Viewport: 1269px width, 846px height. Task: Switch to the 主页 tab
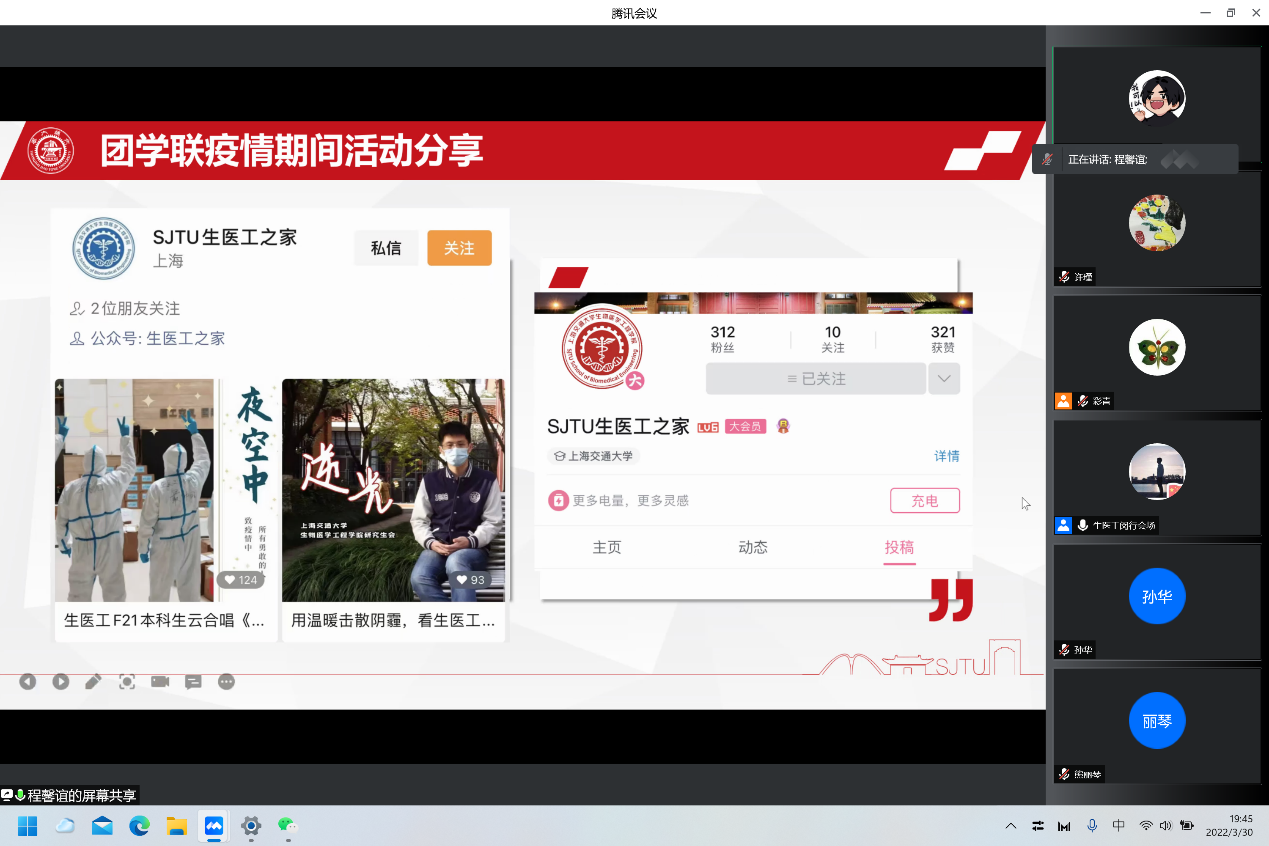tap(607, 547)
